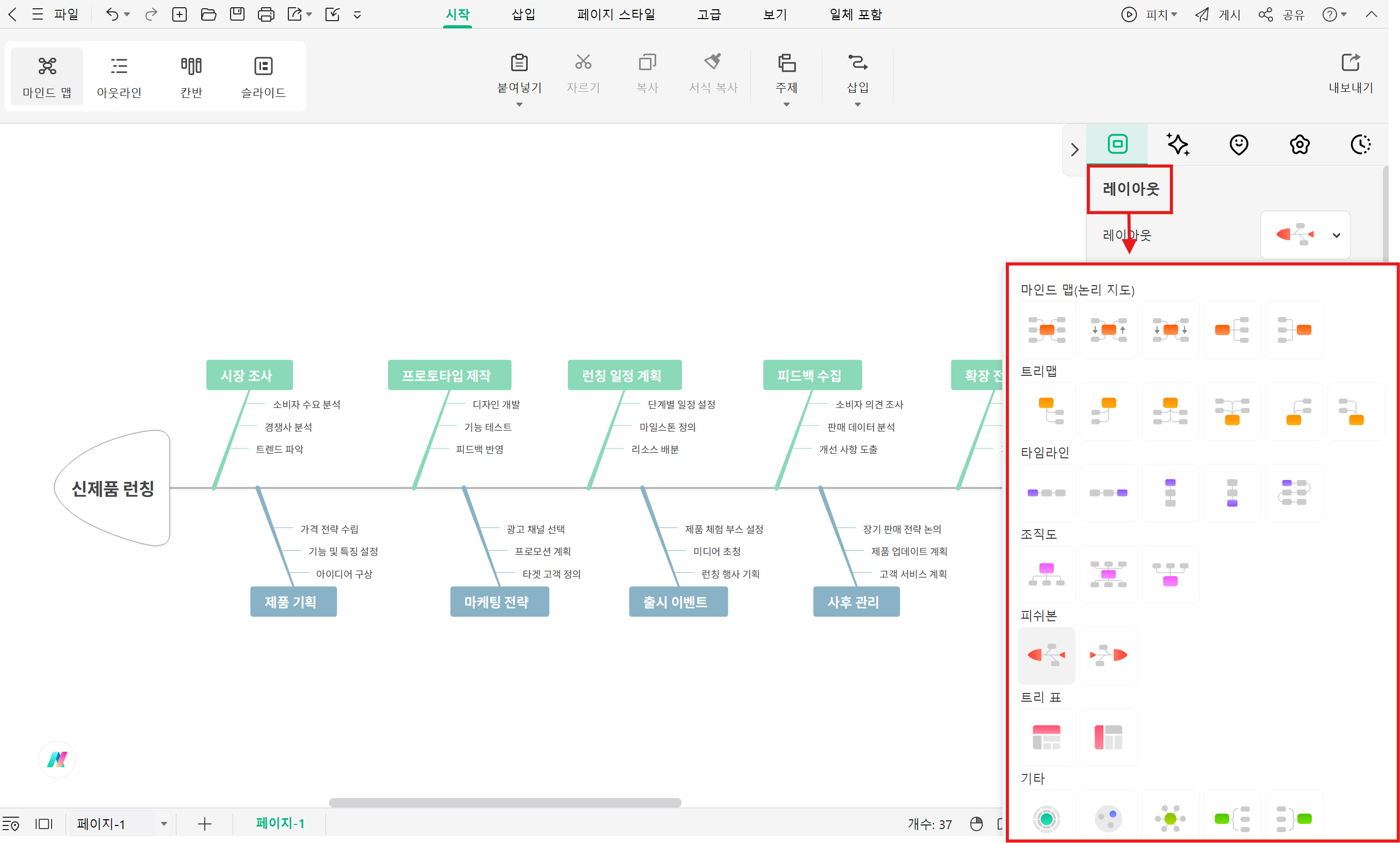1400x843 pixels.
Task: Switch to Kanban (칸반) view
Action: coord(191,76)
